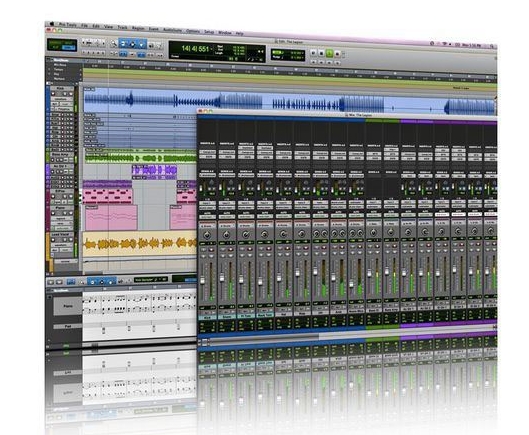Open the Pro Tools application menu
The width and height of the screenshot is (529, 435).
[x=67, y=24]
